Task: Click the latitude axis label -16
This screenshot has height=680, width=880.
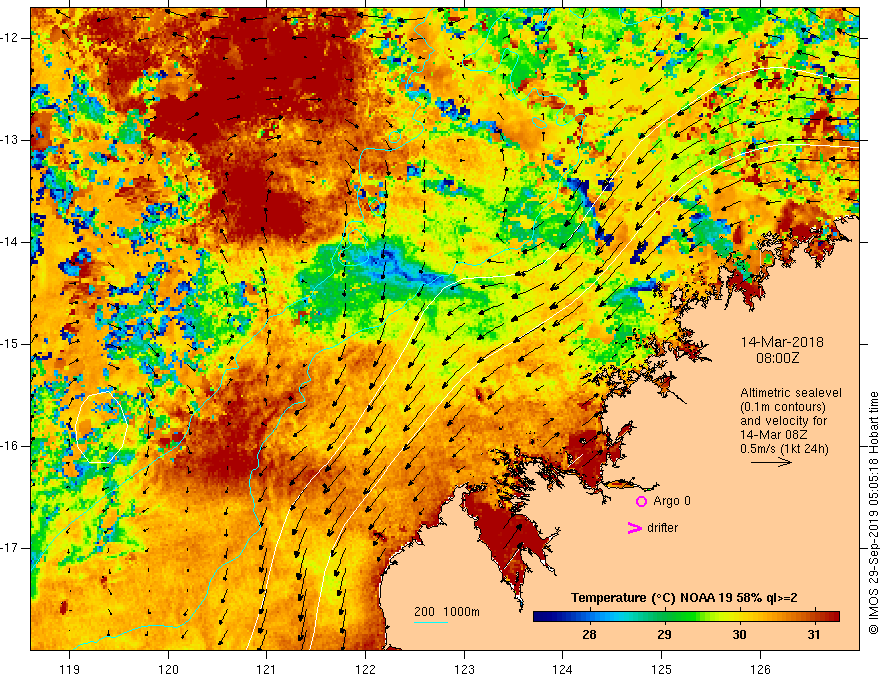Action: click(10, 446)
